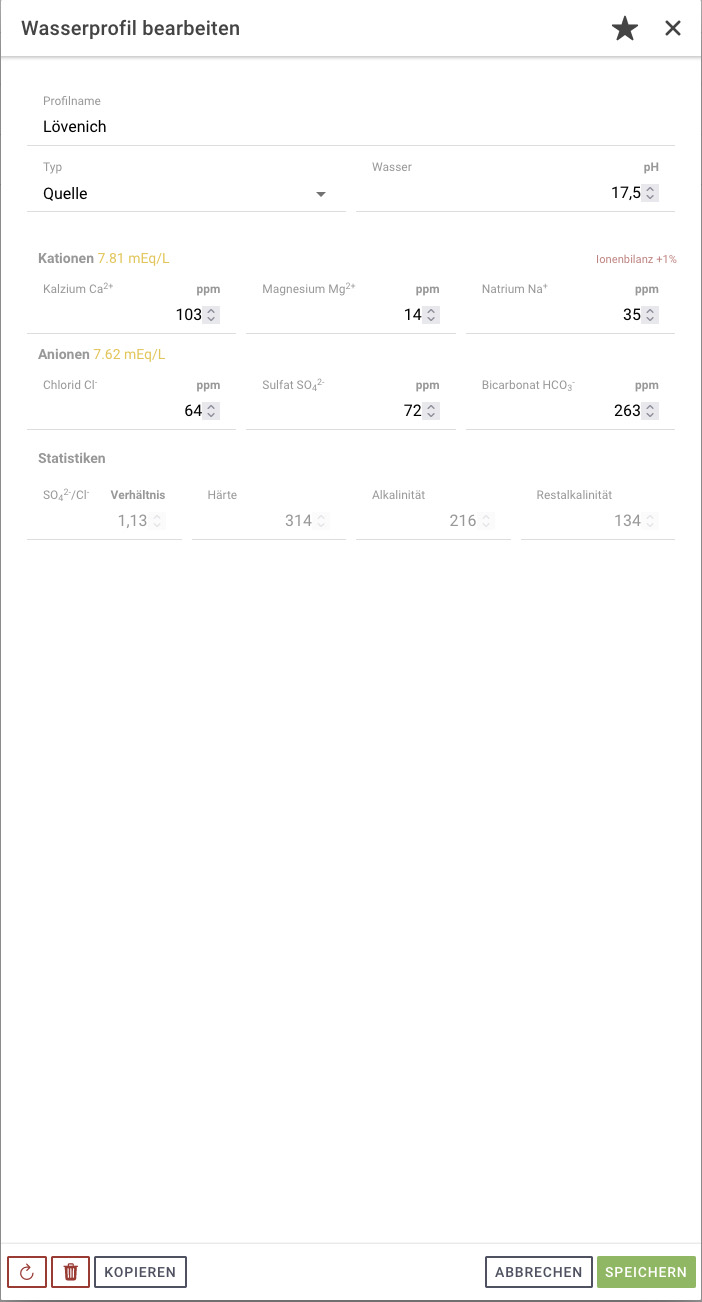Close the Wasserprofil bearbeiten dialog
The width and height of the screenshot is (702, 1302).
point(673,29)
